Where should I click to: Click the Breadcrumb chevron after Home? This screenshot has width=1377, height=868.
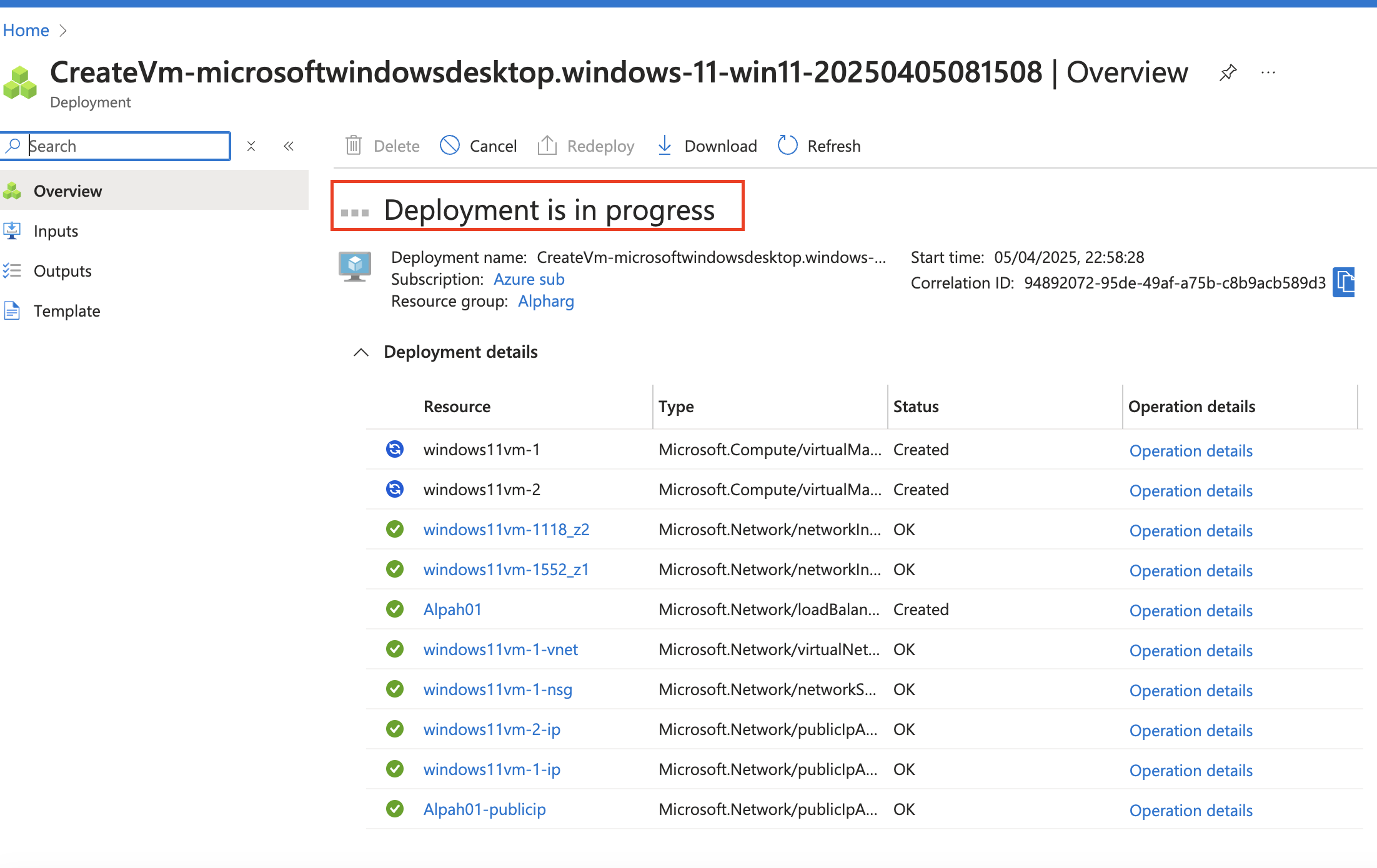tap(62, 30)
